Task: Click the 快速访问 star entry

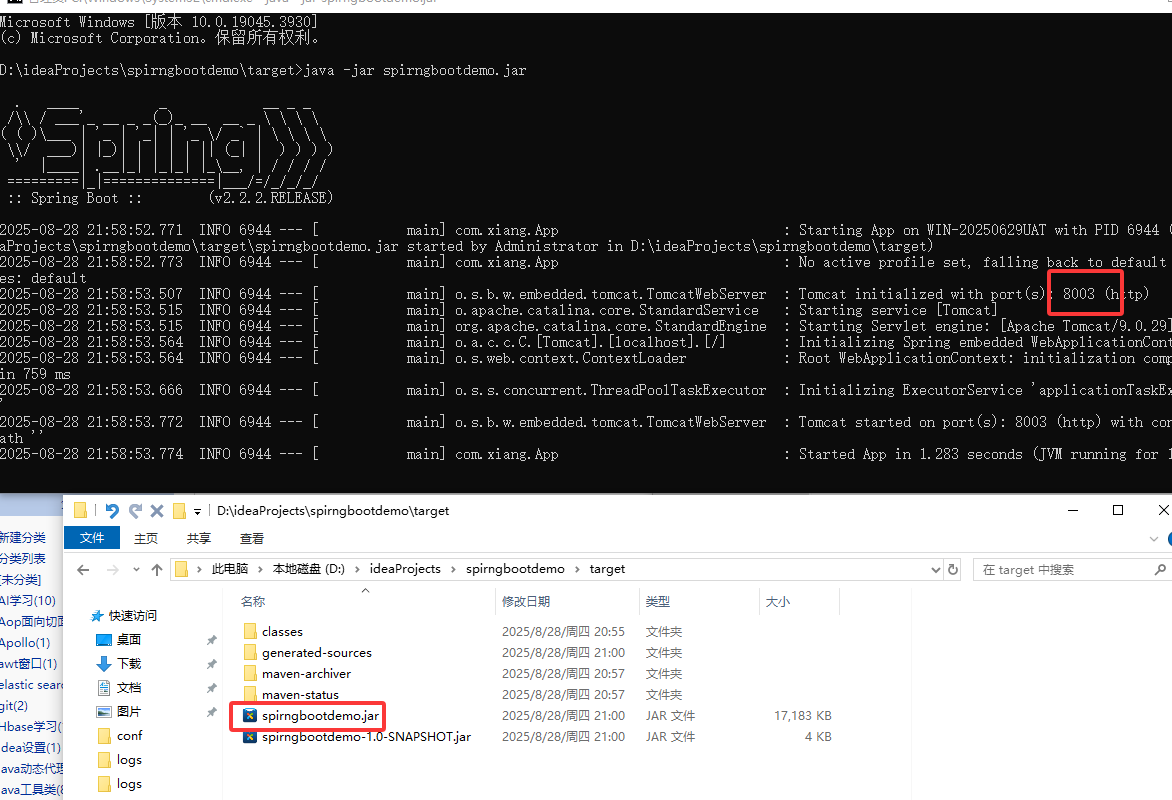Action: tap(123, 615)
